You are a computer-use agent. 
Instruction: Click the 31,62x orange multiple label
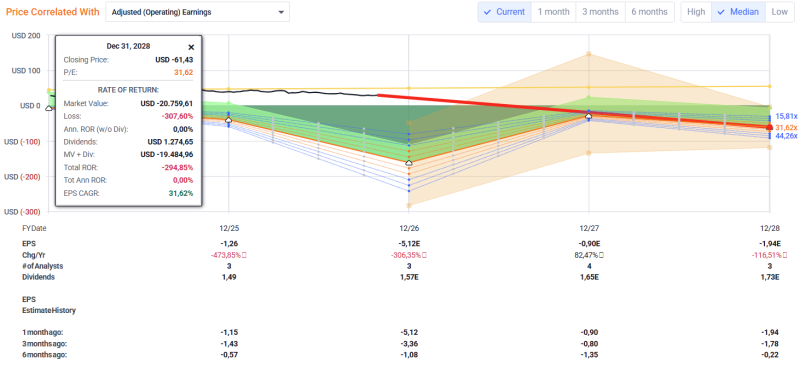click(786, 127)
